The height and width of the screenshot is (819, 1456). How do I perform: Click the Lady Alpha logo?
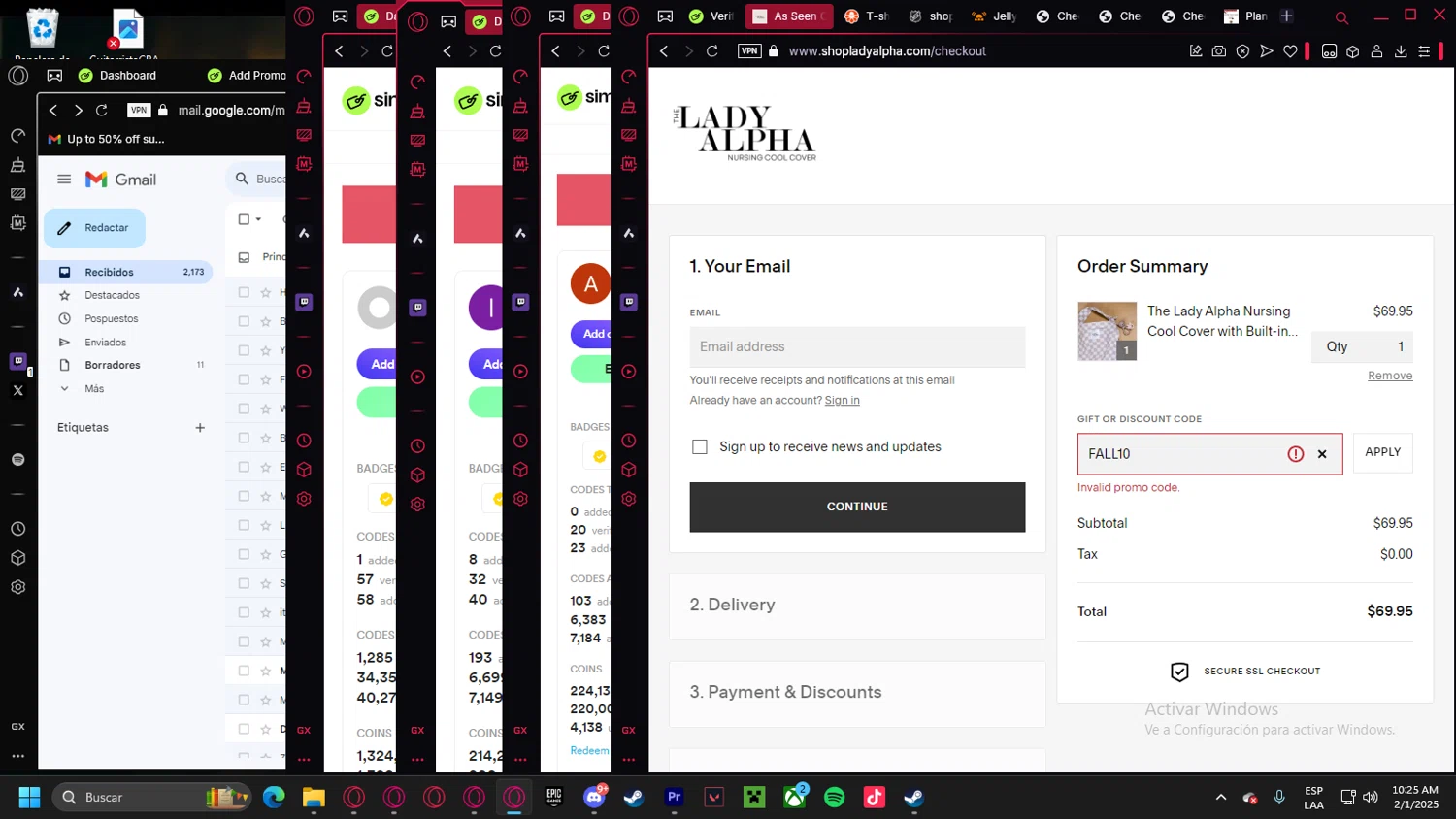click(x=745, y=133)
